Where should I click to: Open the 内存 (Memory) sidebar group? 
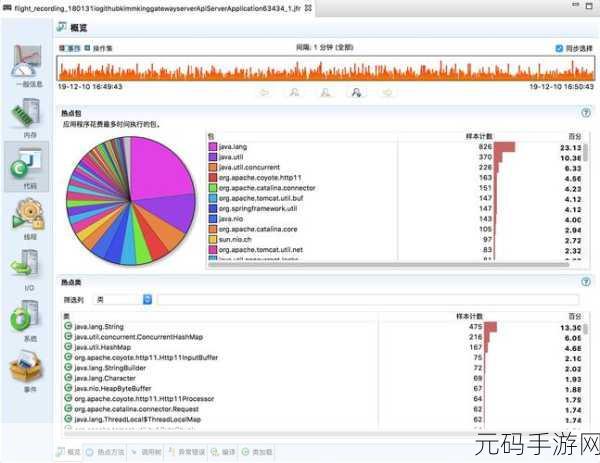[x=27, y=118]
